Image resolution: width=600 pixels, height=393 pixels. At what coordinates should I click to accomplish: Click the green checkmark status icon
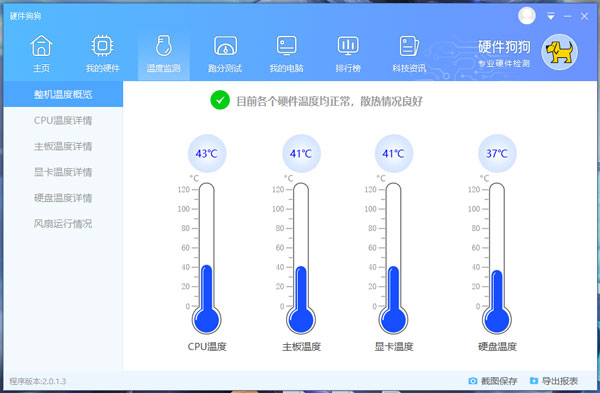[220, 100]
